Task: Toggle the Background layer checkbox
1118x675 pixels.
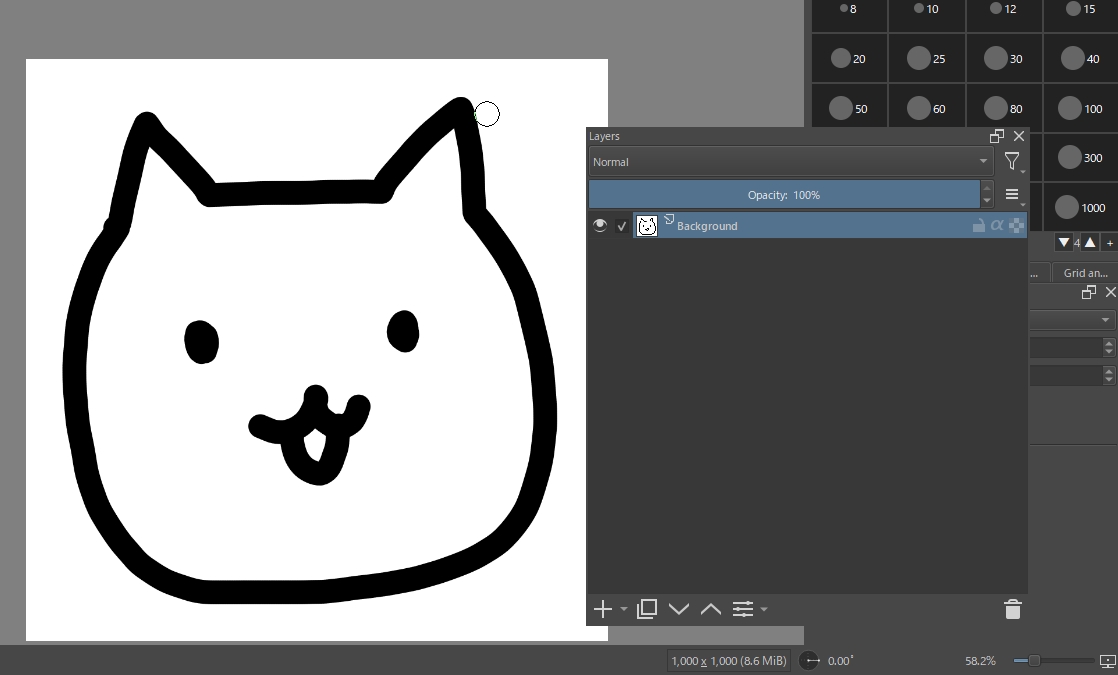Action: click(x=622, y=226)
